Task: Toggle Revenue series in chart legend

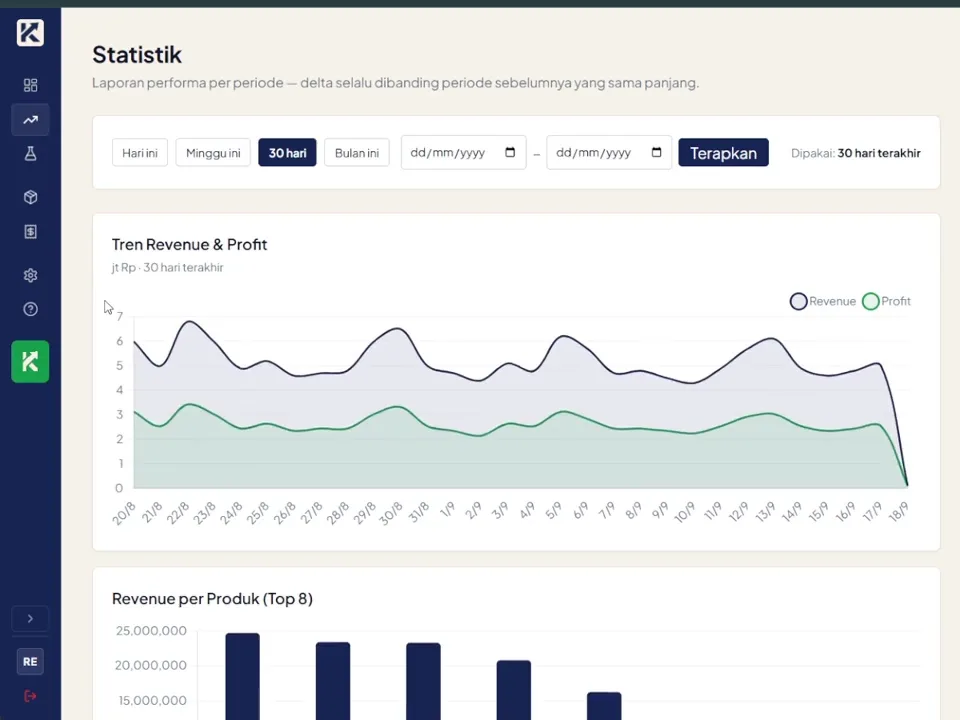Action: click(x=823, y=301)
